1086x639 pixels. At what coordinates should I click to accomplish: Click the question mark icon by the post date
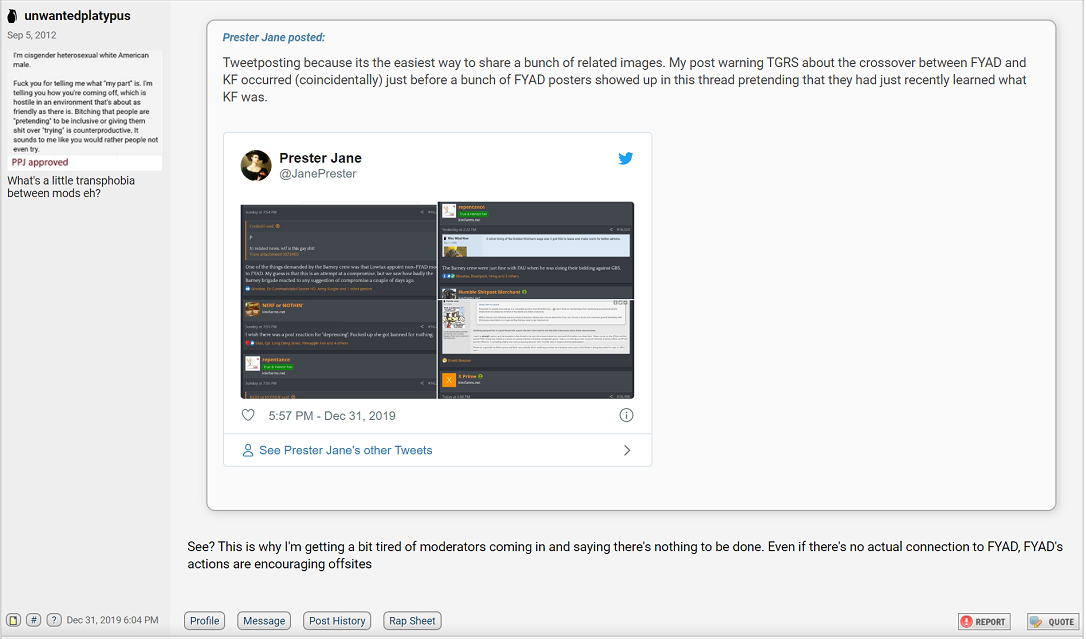click(54, 620)
